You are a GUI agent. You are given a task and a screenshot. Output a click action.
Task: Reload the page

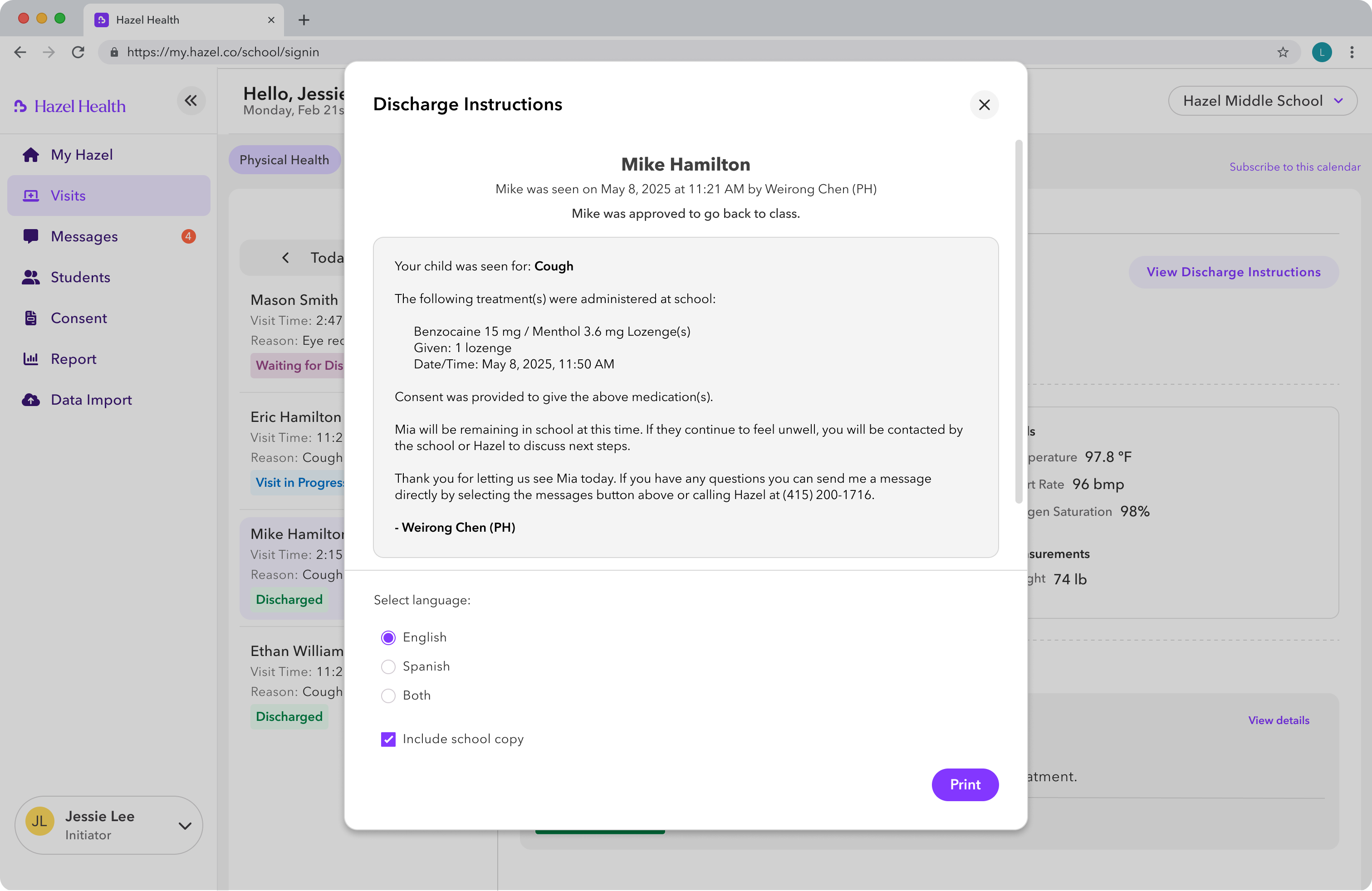(78, 53)
